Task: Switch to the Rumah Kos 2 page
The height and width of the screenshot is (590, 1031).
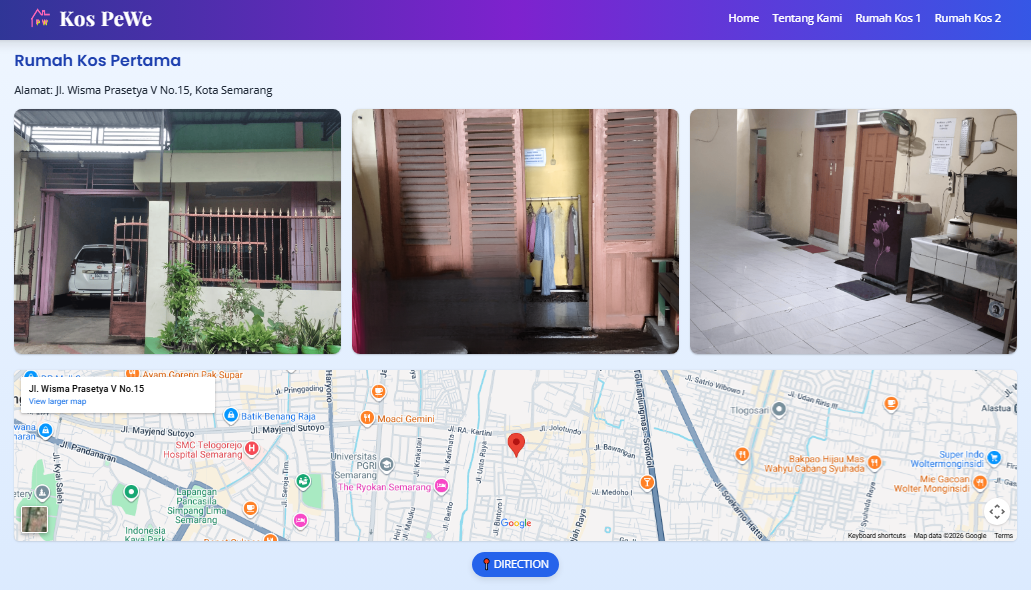Action: 968,18
